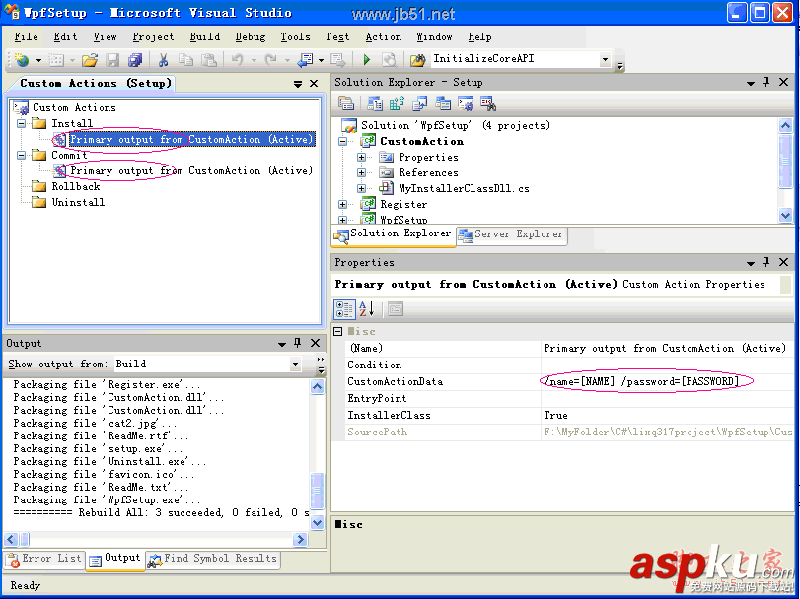Switch to the Server Explorer tab
The image size is (800, 599).
510,234
